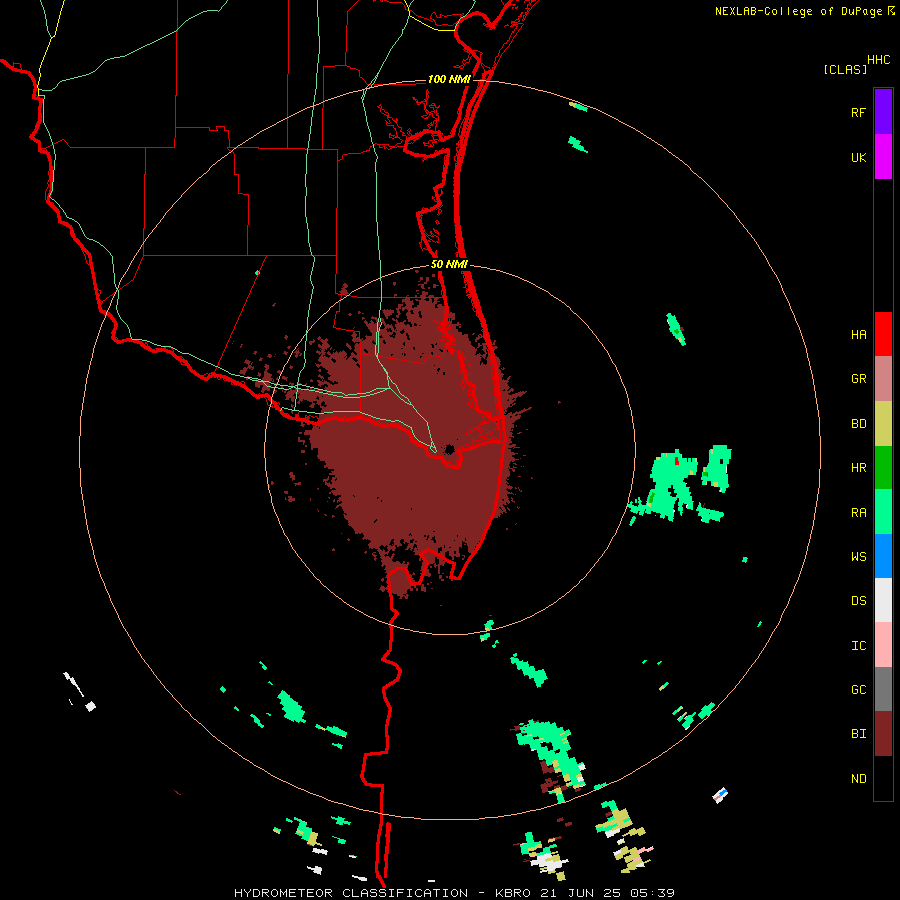Image resolution: width=900 pixels, height=900 pixels.
Task: Click the GC legend label
Action: pos(858,690)
